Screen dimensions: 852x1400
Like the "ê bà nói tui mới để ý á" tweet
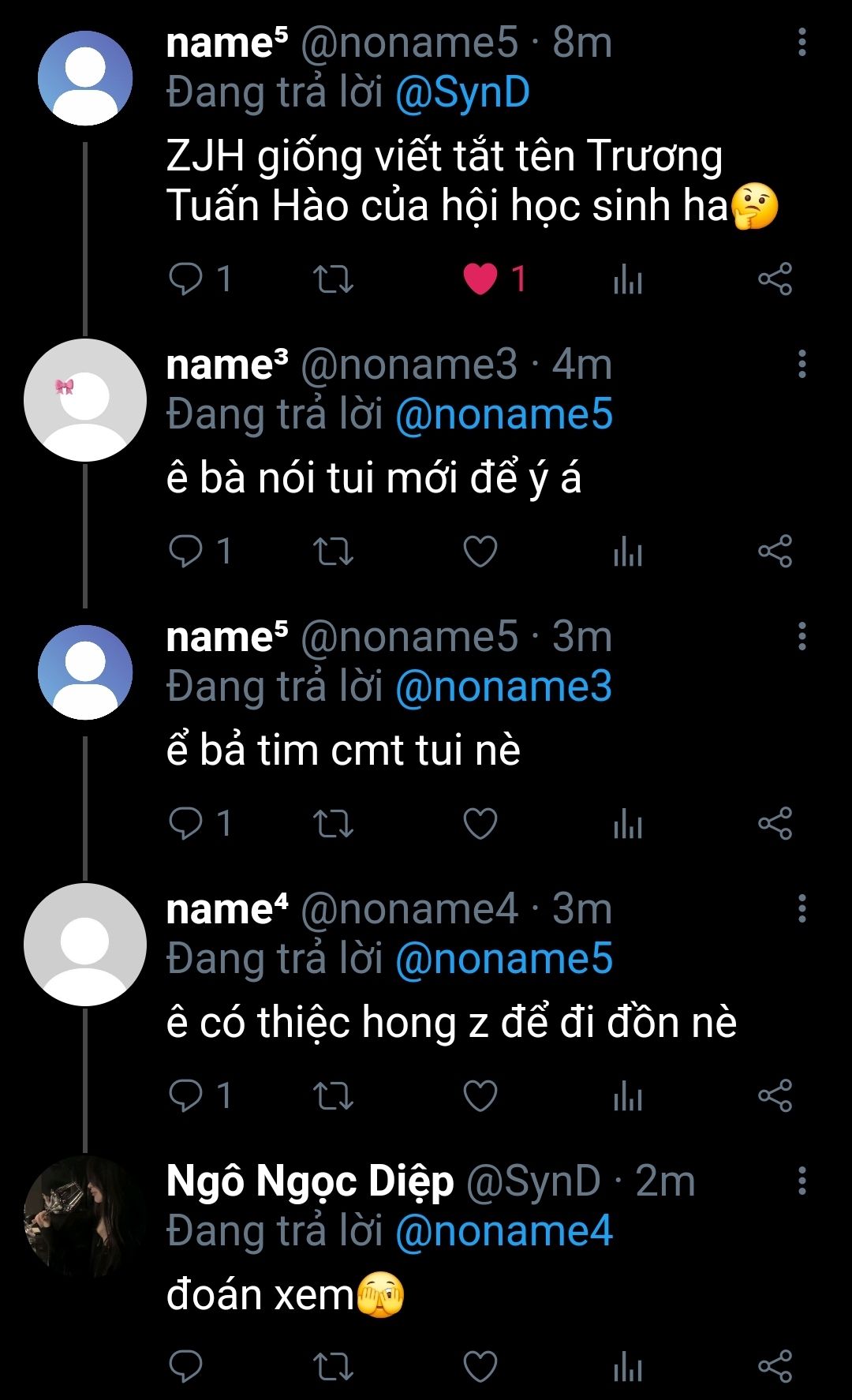(x=480, y=551)
